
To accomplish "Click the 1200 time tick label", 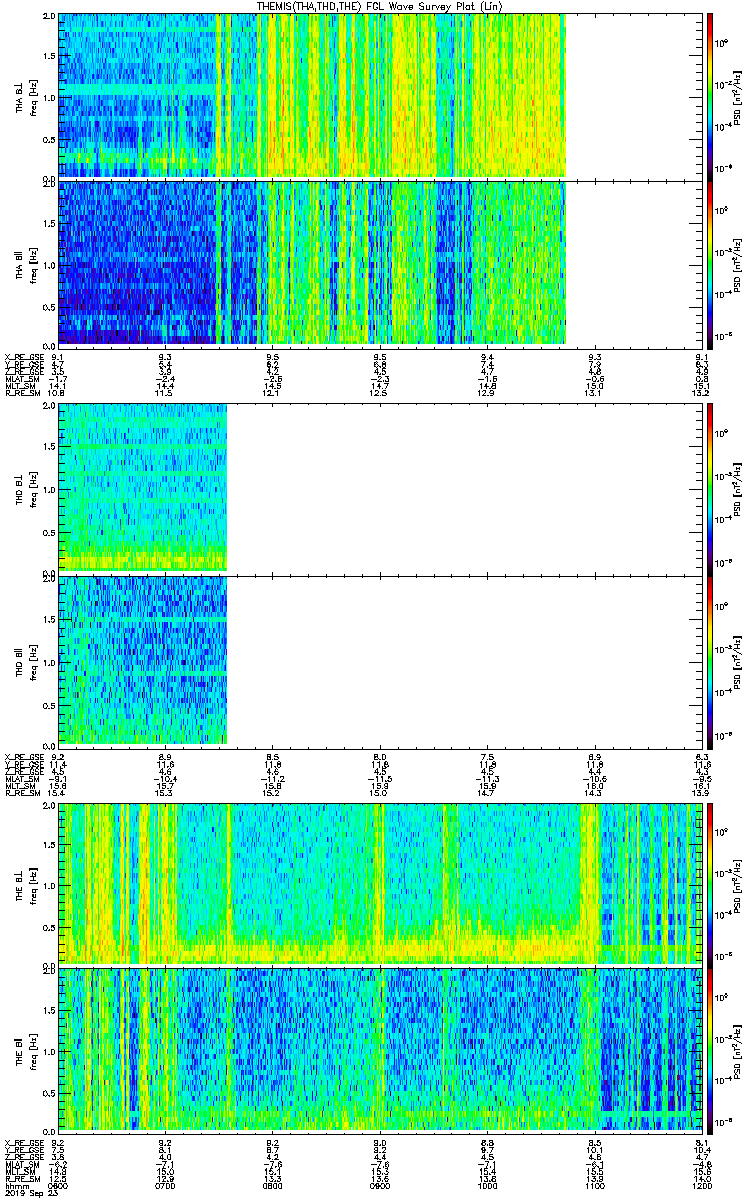I will (x=703, y=1186).
